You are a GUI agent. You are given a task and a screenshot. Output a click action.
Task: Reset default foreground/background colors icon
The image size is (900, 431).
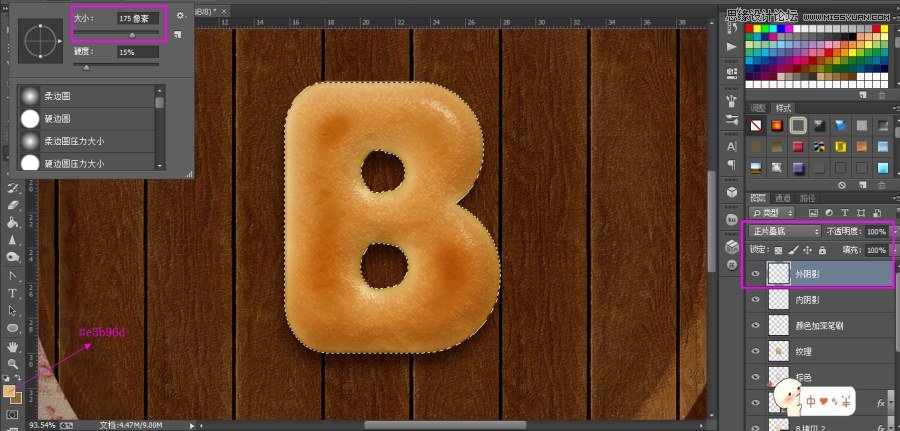pyautogui.click(x=6, y=378)
